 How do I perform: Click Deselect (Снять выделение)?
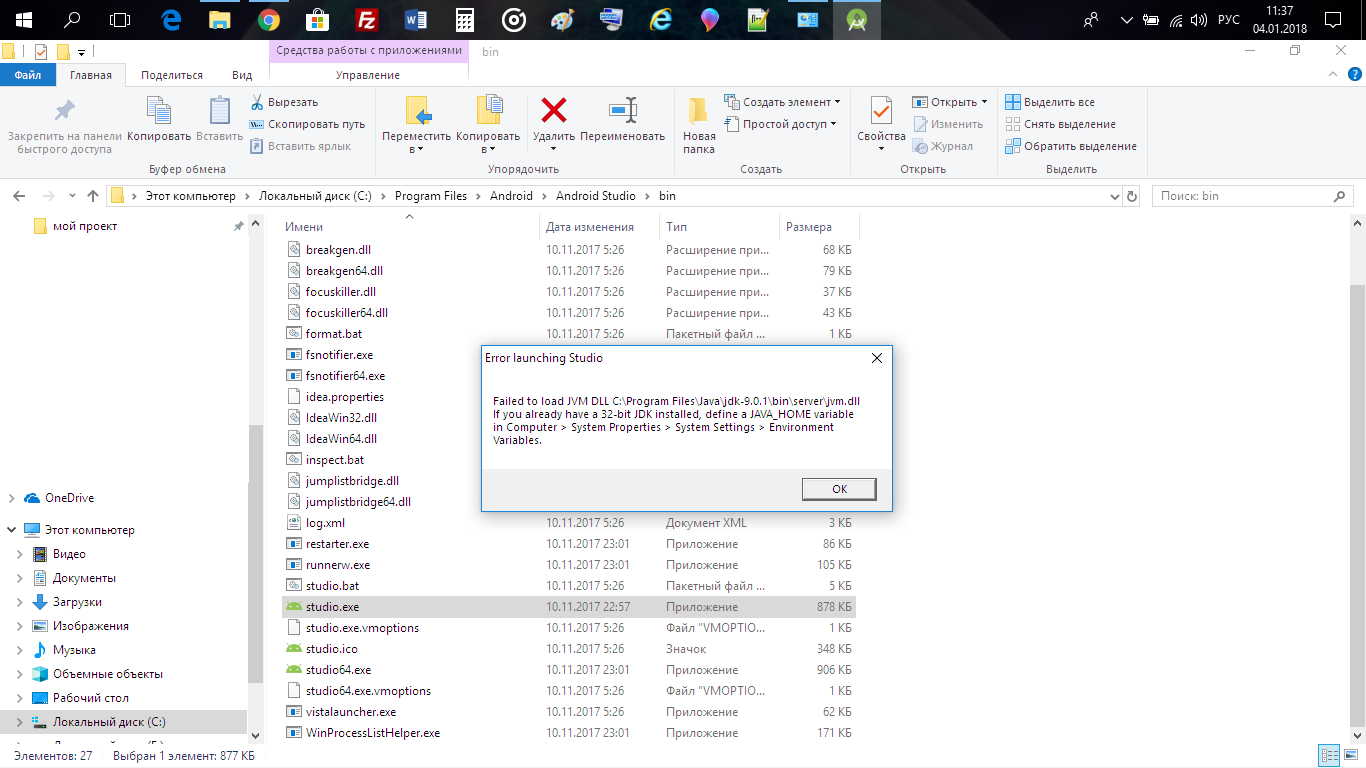(1060, 124)
